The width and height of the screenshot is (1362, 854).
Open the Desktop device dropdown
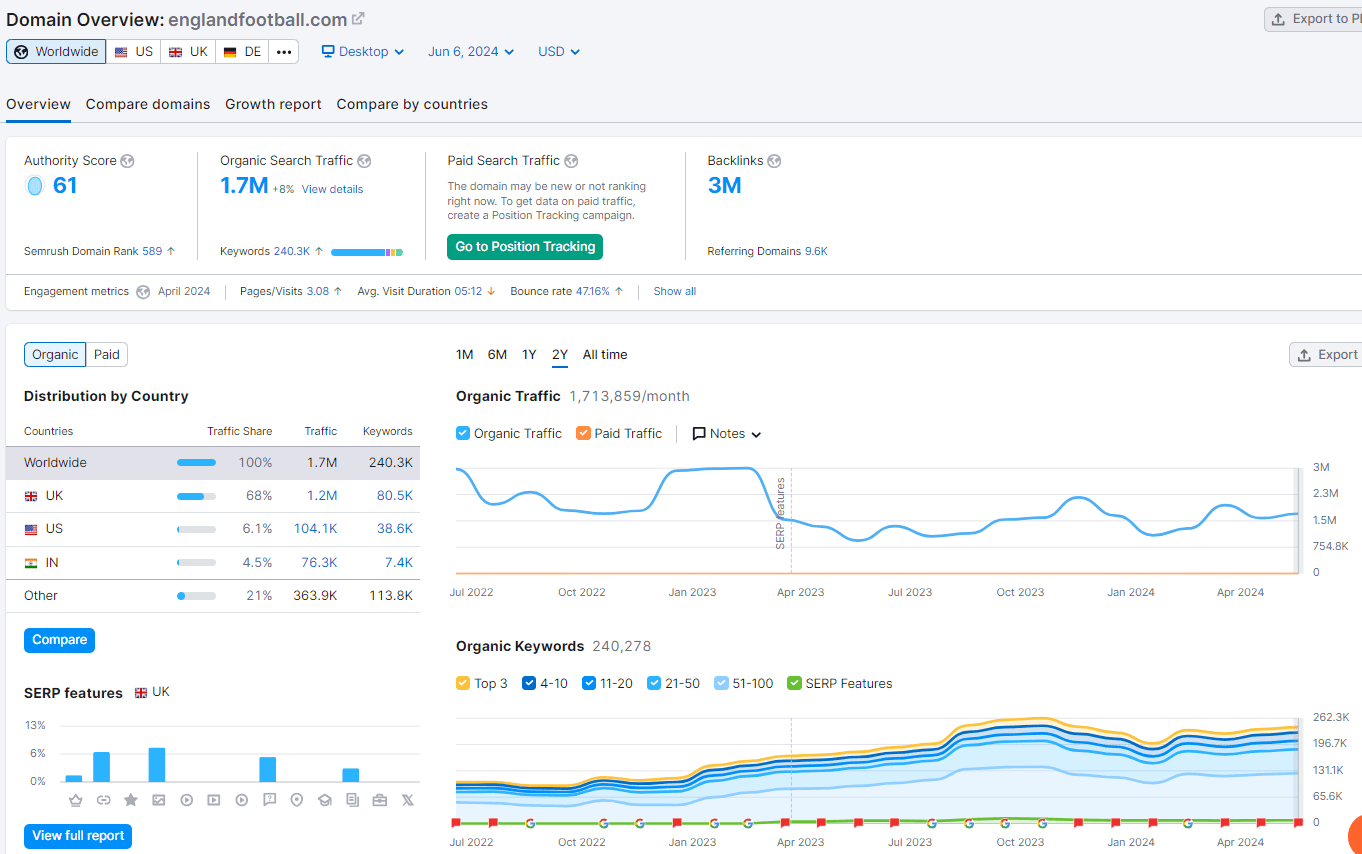tap(362, 52)
